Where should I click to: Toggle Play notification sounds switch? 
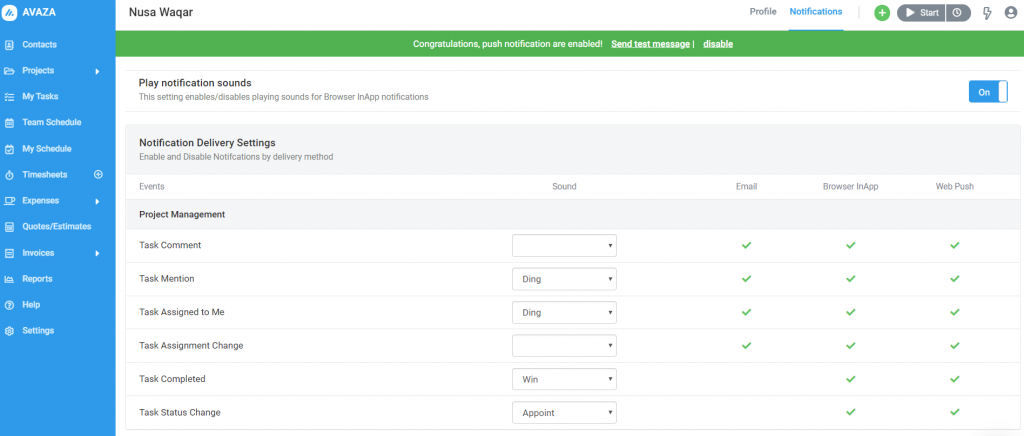click(988, 92)
